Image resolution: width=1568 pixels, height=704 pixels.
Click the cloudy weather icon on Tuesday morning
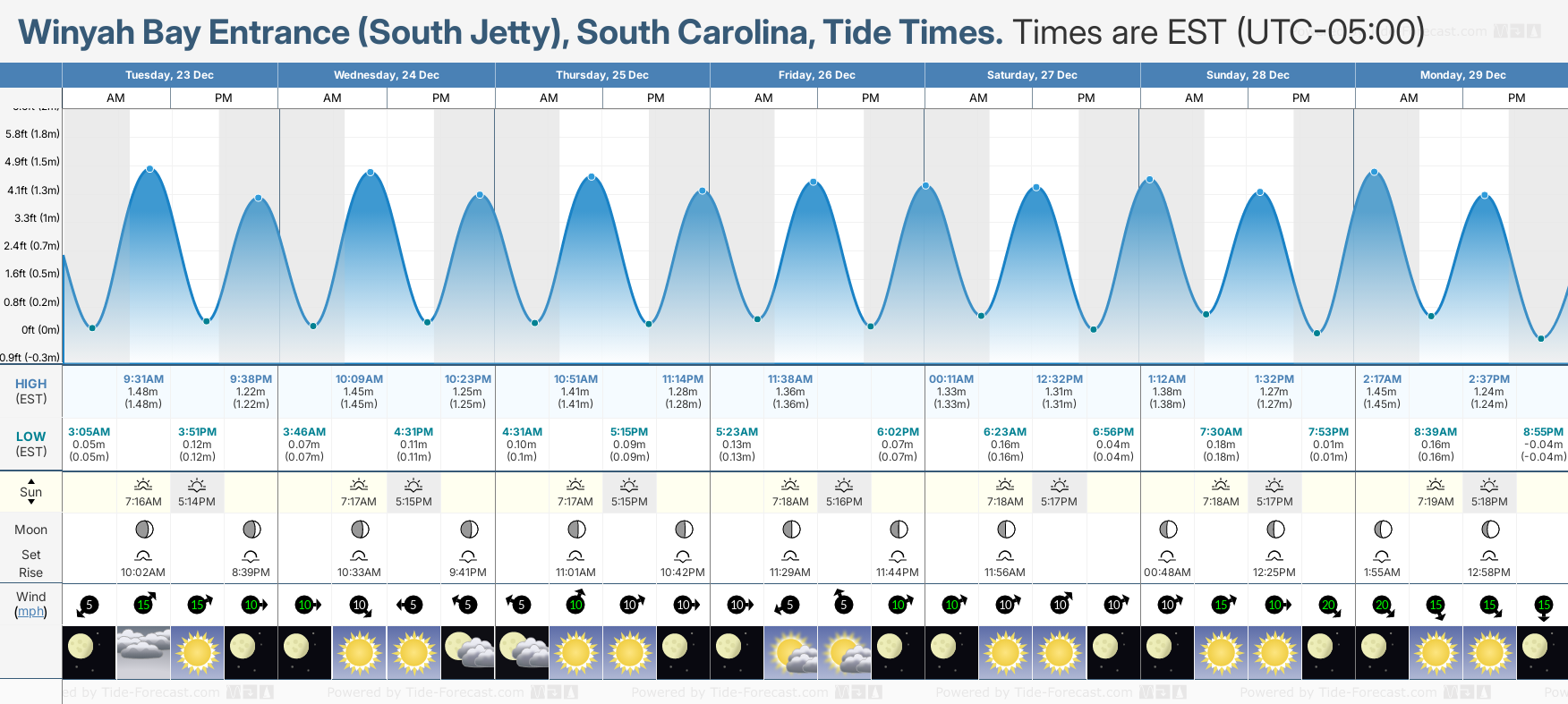point(143,652)
